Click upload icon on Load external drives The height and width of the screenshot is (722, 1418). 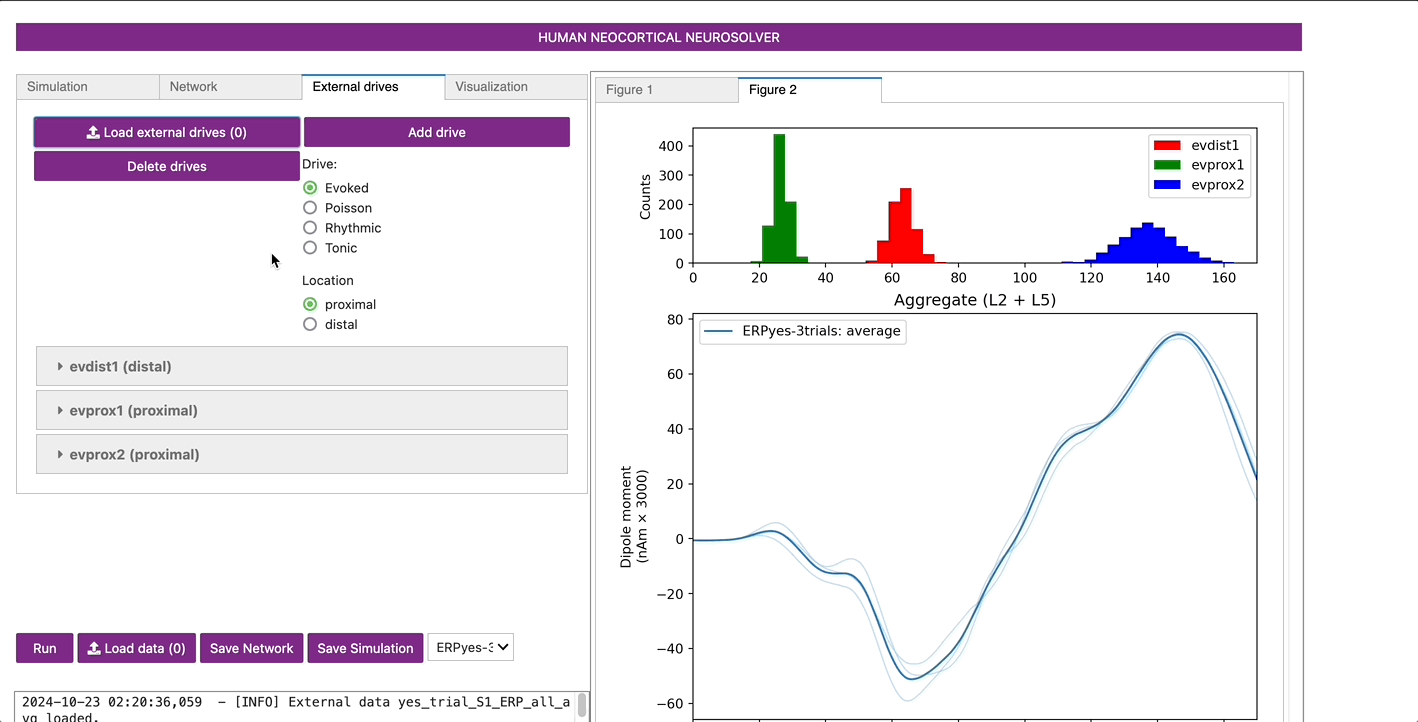[x=93, y=132]
